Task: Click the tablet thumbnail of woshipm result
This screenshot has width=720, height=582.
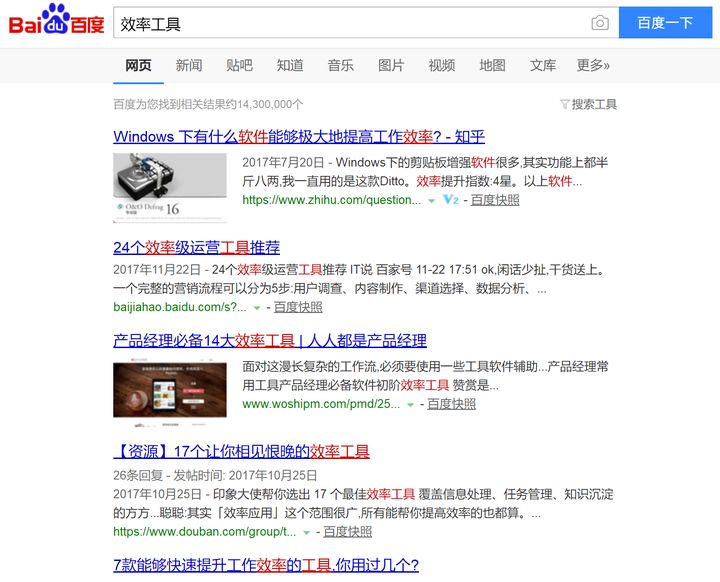Action: pyautogui.click(x=170, y=392)
